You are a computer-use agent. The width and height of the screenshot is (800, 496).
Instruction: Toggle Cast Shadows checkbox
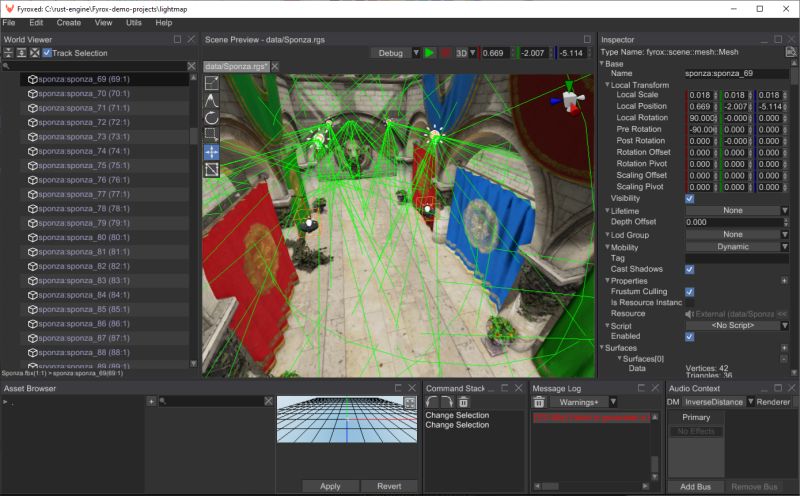(x=689, y=269)
